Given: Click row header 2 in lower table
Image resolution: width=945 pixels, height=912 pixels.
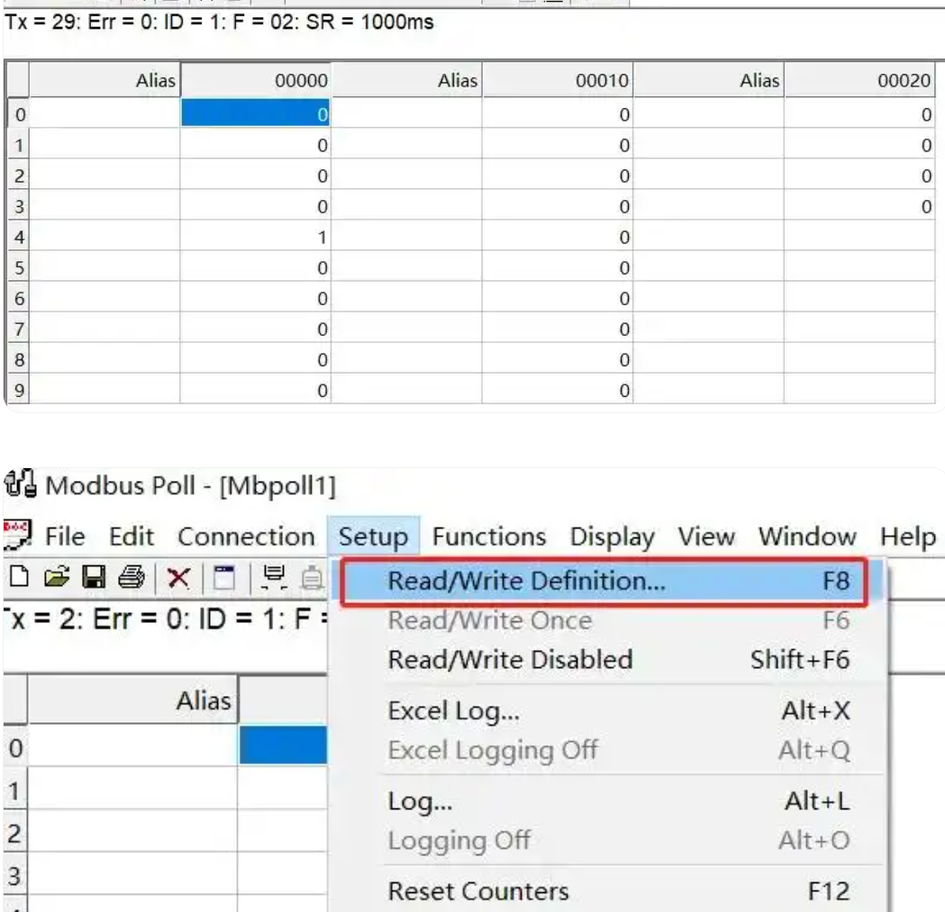Looking at the screenshot, I should 14,834.
